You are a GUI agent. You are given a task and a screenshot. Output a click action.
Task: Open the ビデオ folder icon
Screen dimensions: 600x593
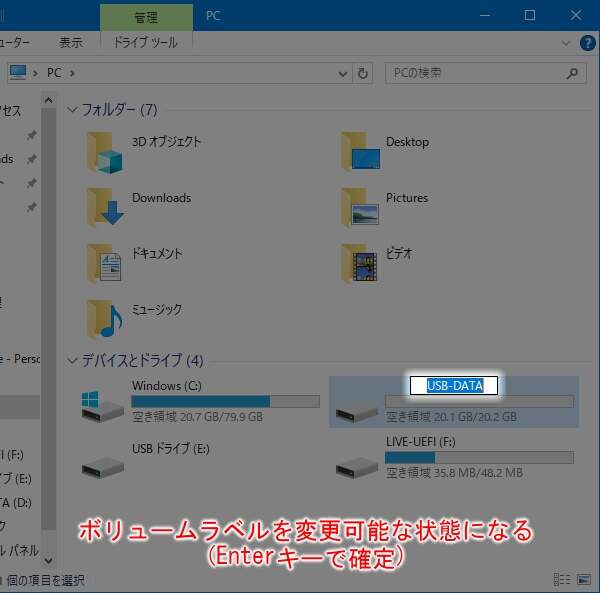359,264
